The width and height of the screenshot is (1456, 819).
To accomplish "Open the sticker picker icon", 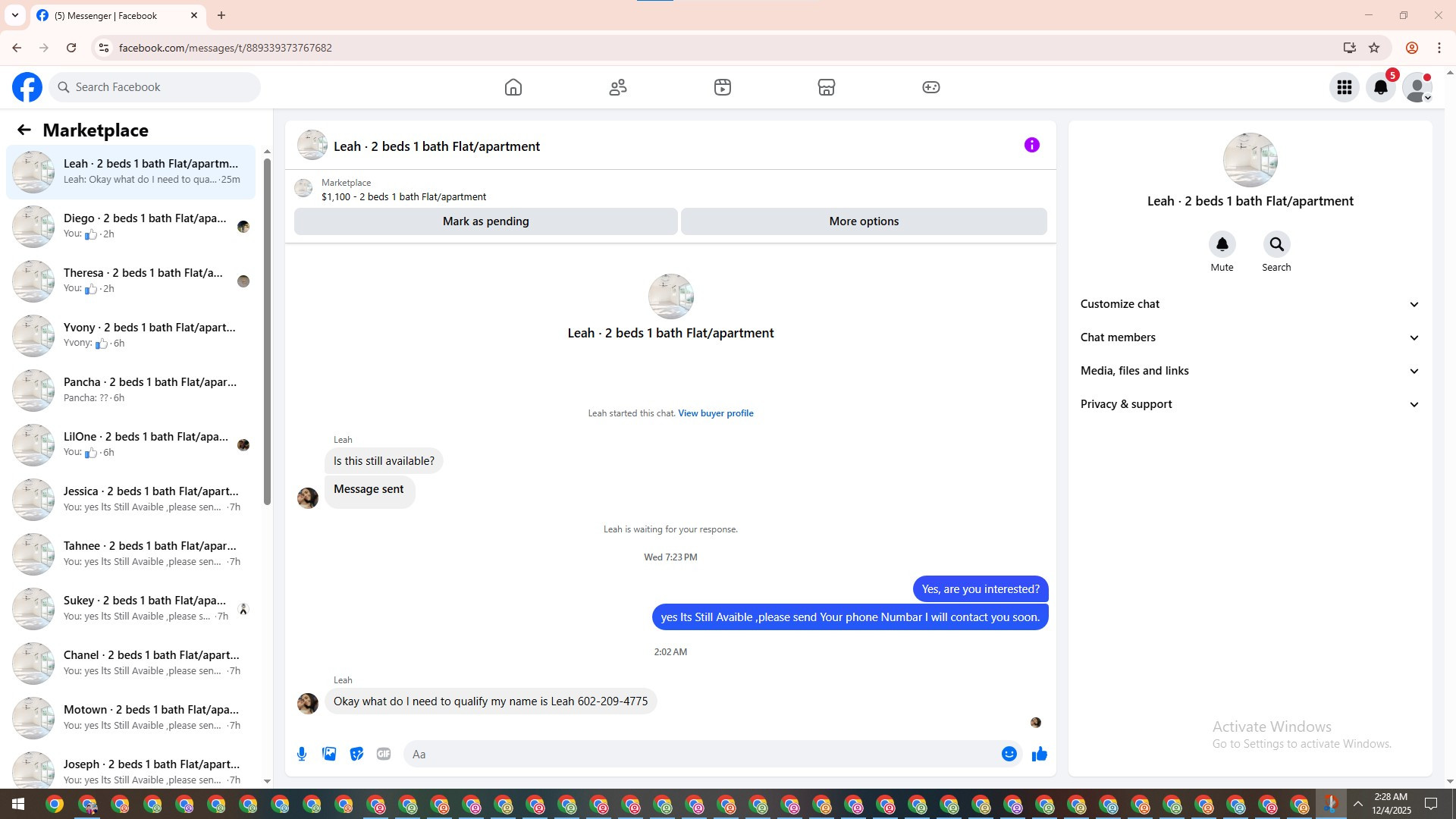I will [356, 754].
